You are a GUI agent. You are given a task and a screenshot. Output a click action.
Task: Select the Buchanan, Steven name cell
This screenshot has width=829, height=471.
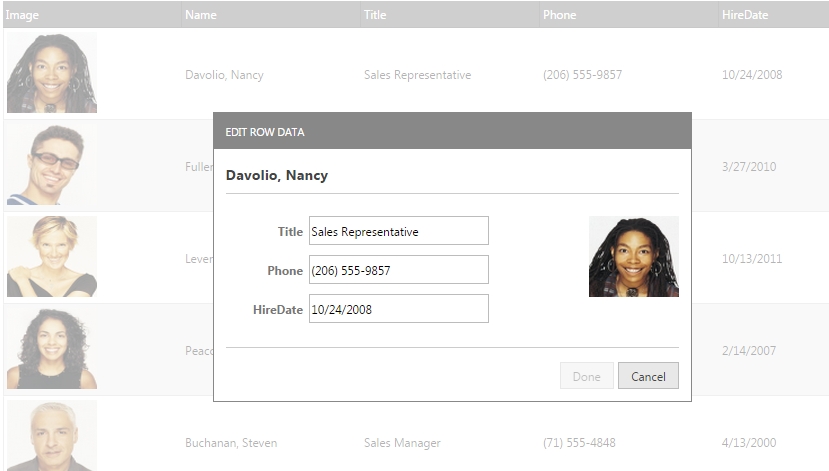pyautogui.click(x=231, y=443)
